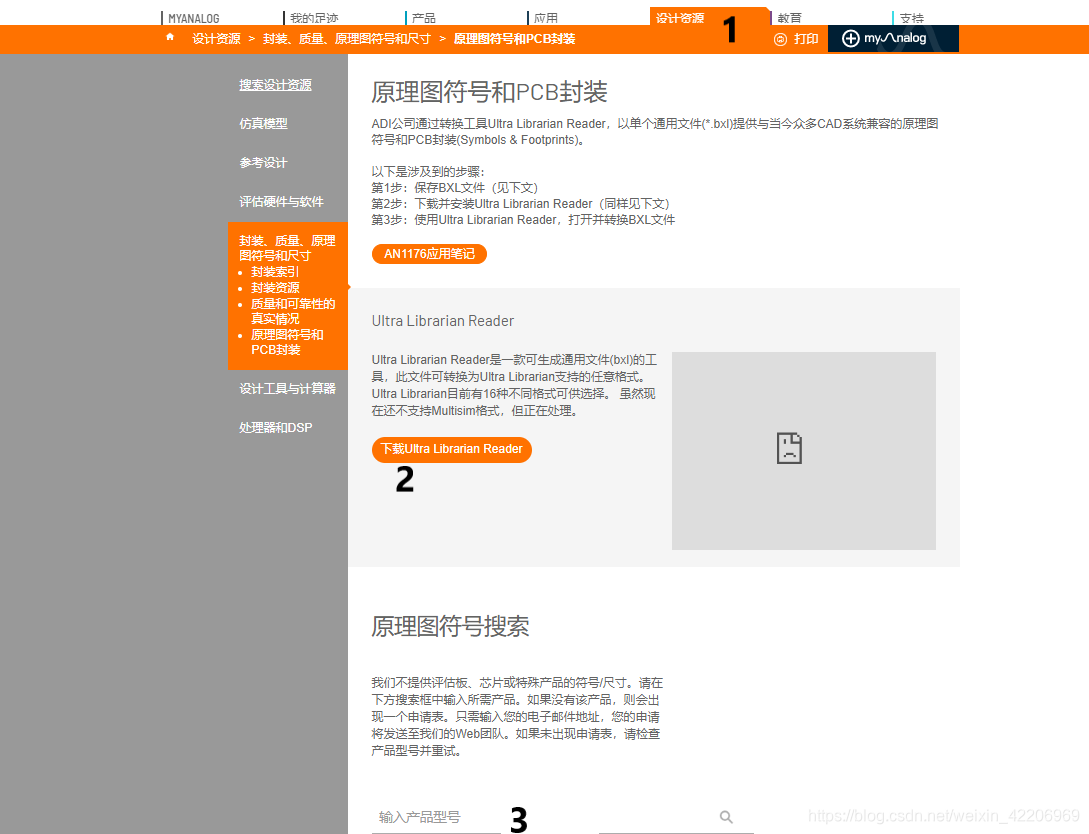
Task: Click the print icon beside 打印
Action: (781, 40)
